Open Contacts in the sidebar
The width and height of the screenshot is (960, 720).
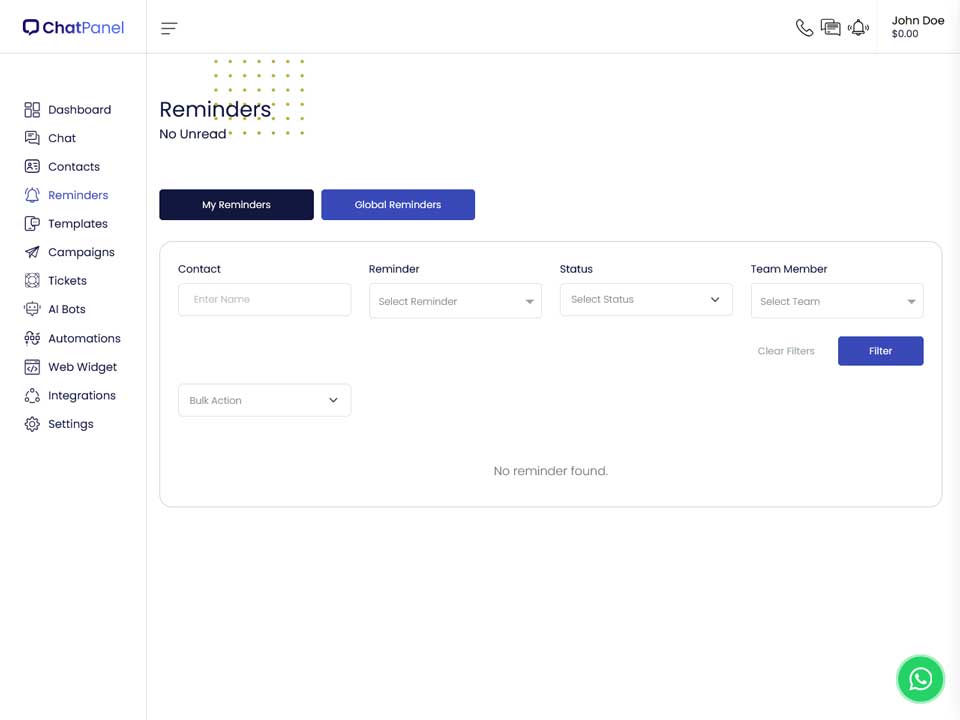coord(73,167)
